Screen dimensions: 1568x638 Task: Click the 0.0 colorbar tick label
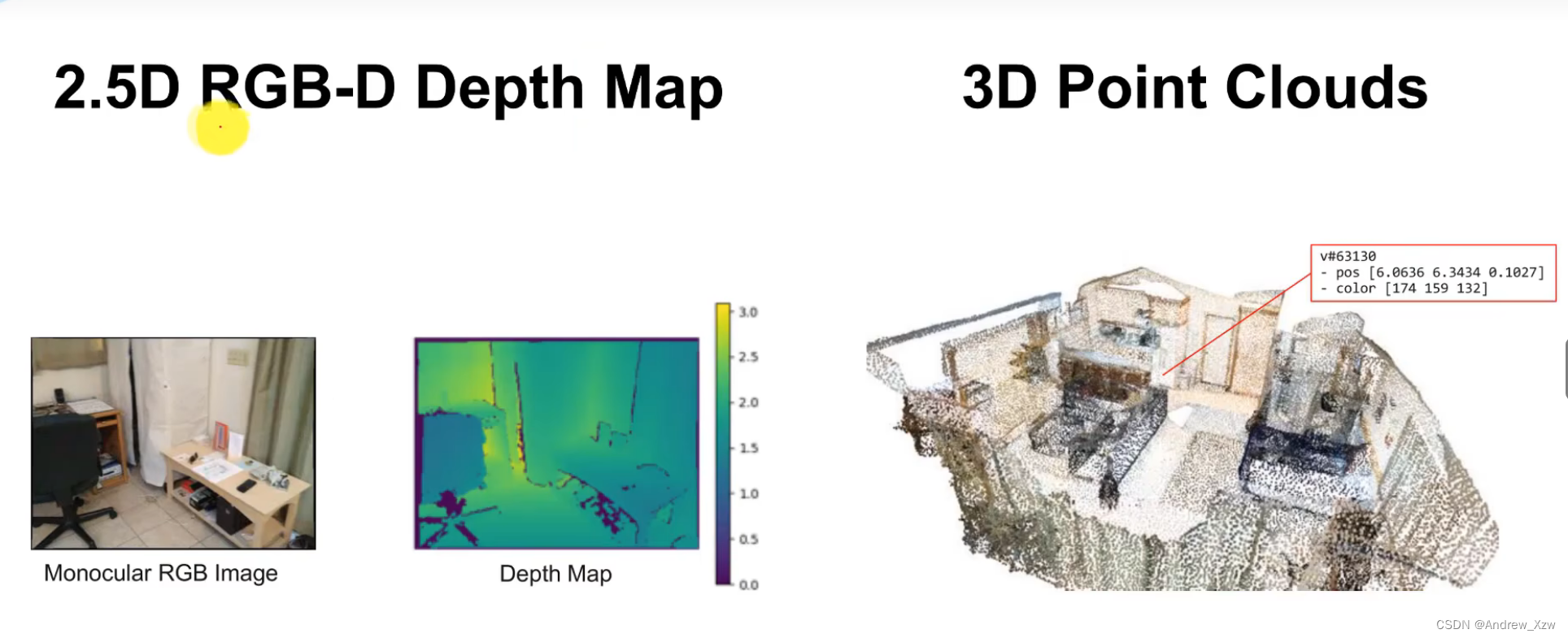point(748,584)
